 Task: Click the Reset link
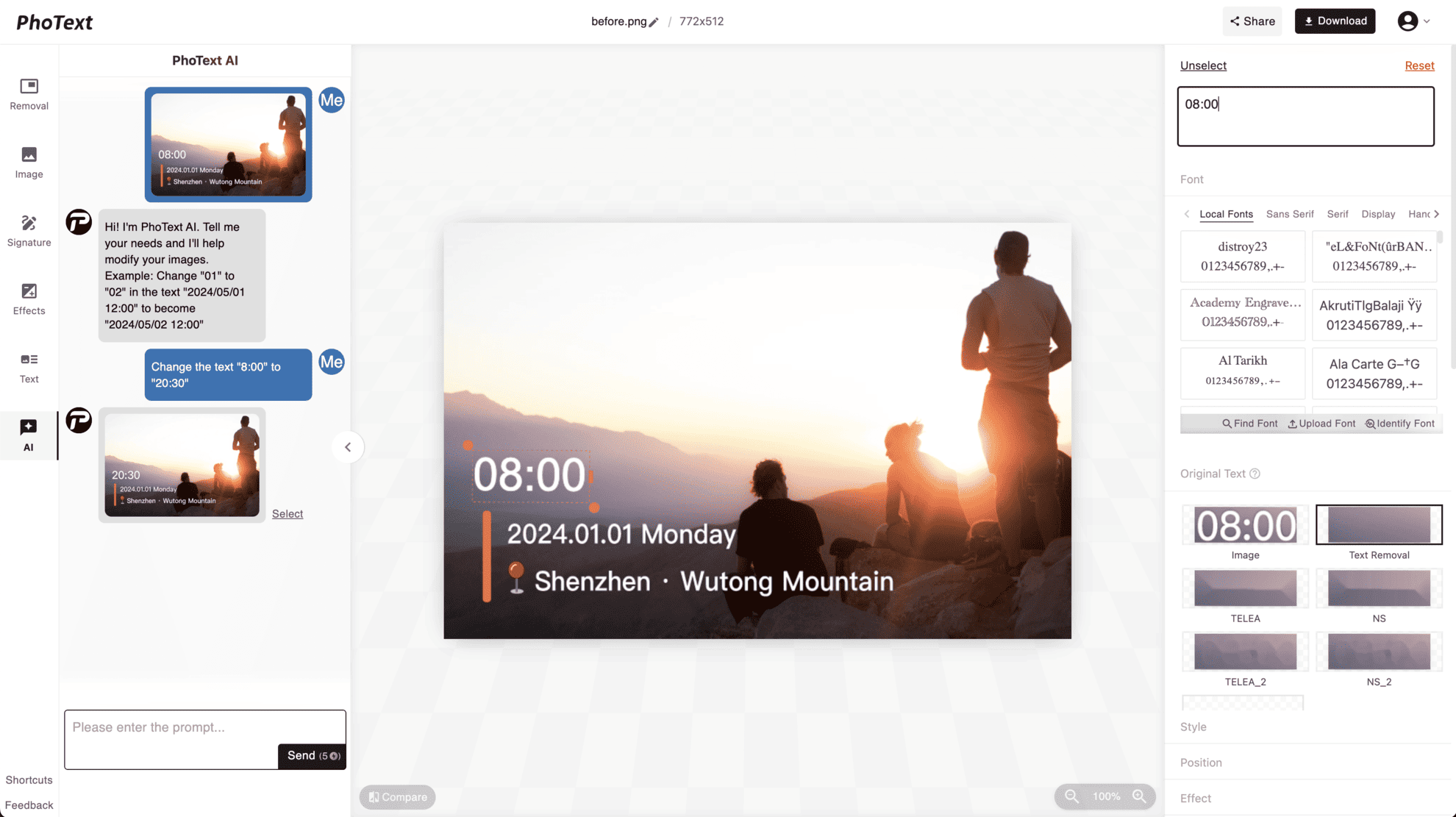click(1419, 65)
